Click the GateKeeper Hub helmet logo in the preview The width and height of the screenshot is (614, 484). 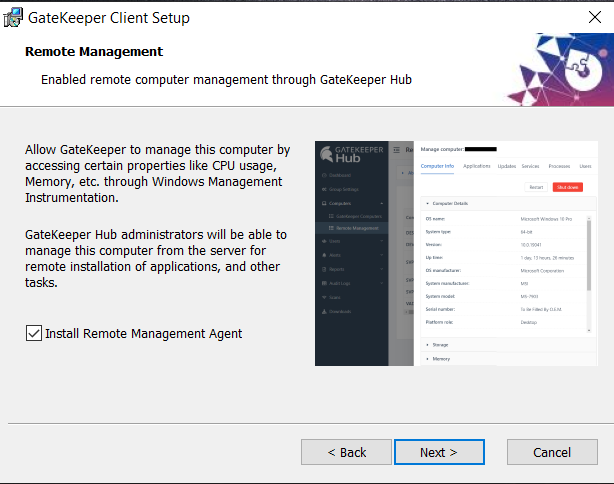tap(326, 154)
